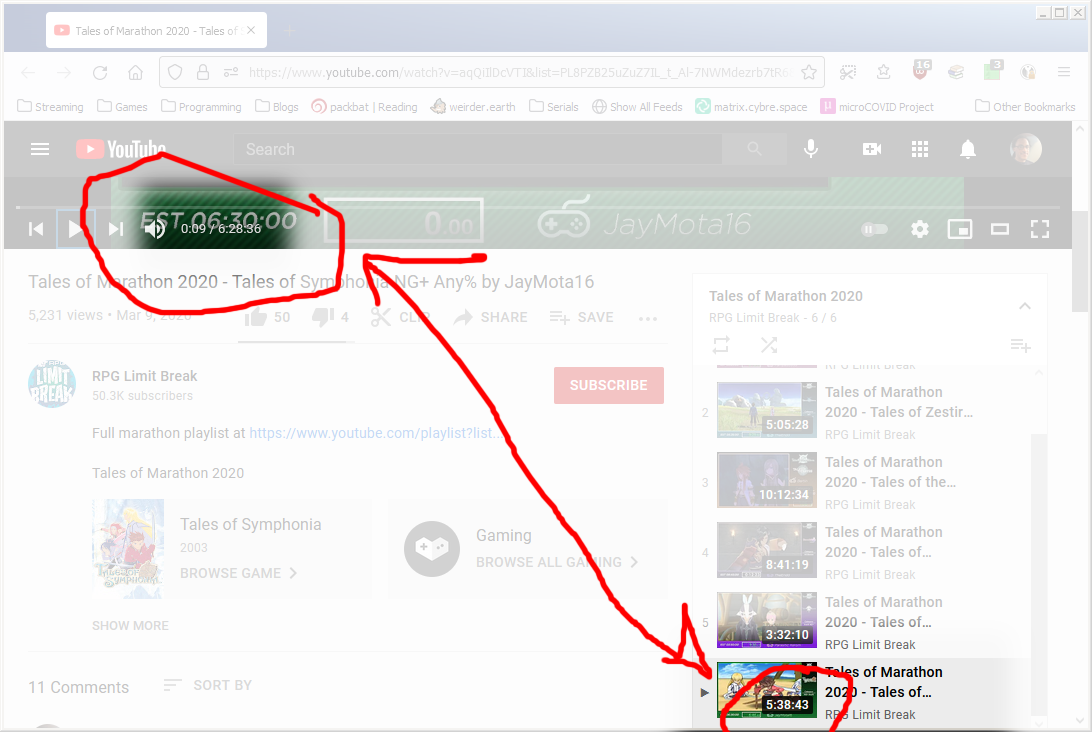Enable theater mode
This screenshot has height=732, width=1092.
click(x=1000, y=229)
